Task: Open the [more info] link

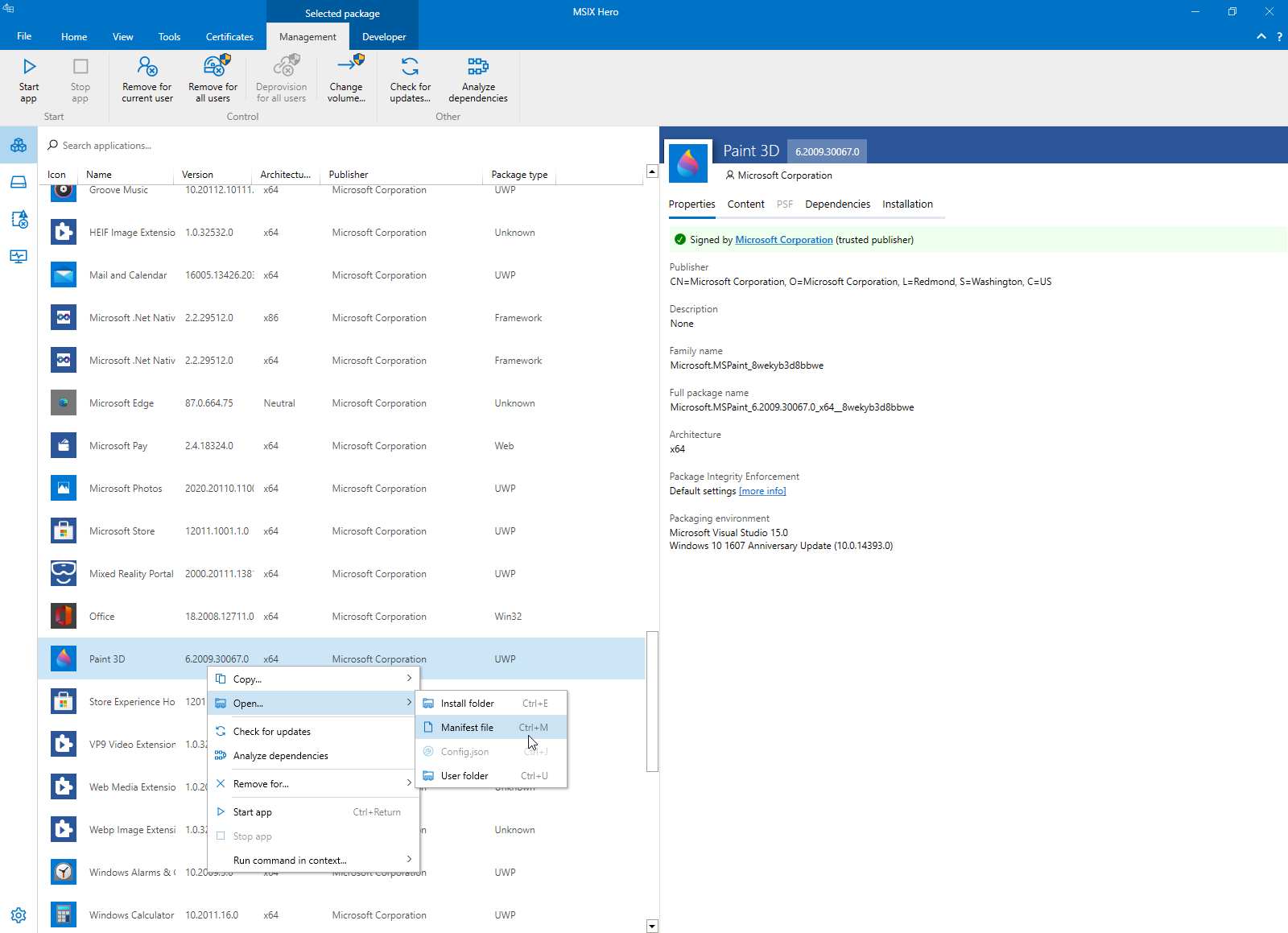Action: [x=762, y=491]
